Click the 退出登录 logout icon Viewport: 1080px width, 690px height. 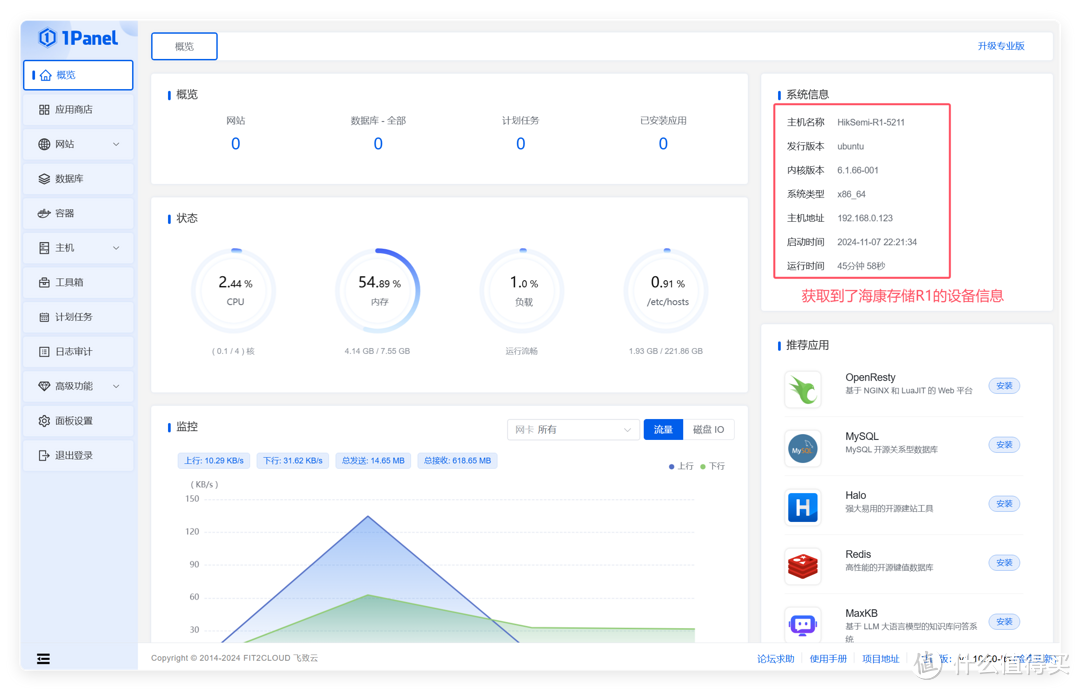pyautogui.click(x=44, y=455)
